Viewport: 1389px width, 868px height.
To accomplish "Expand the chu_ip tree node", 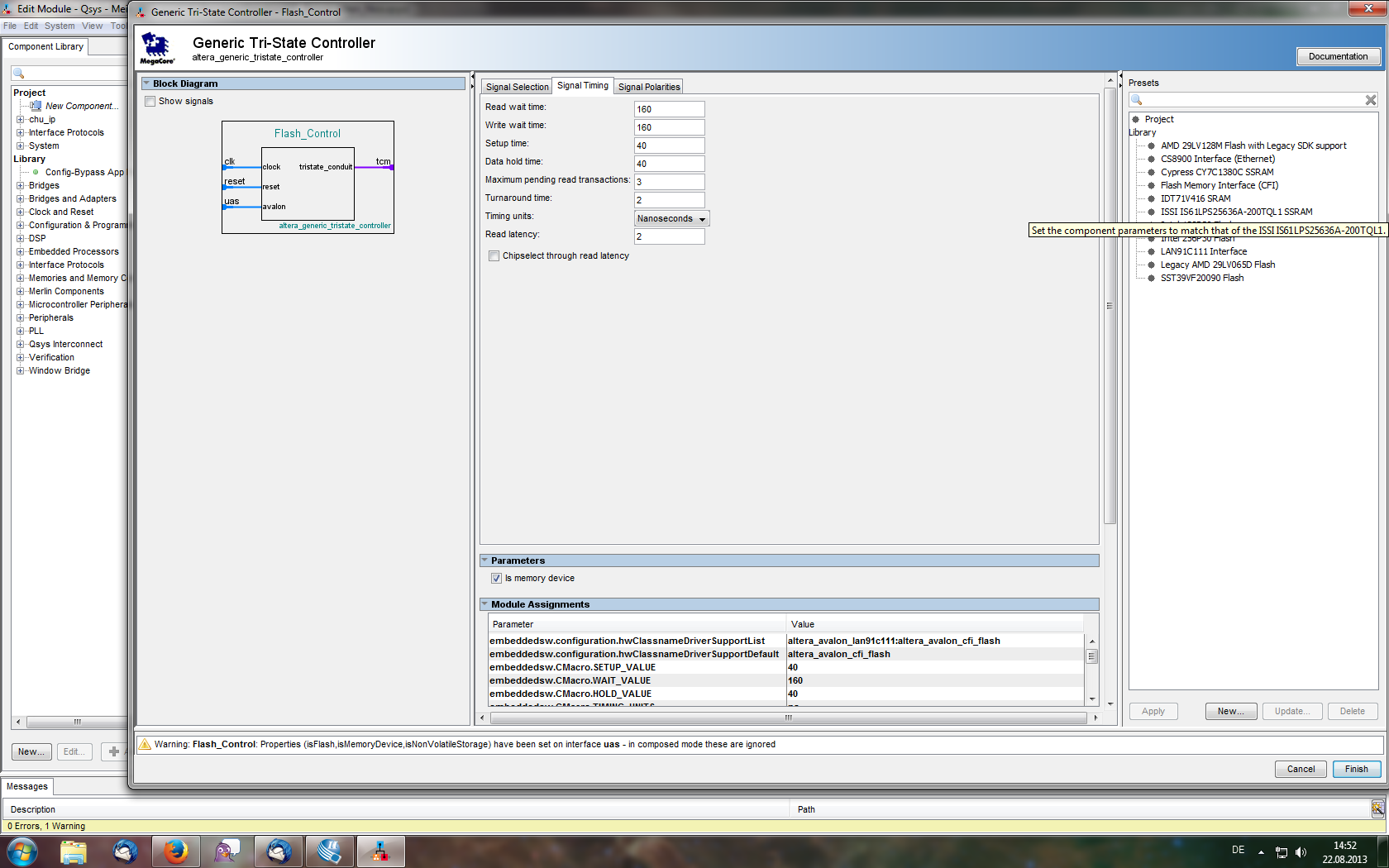I will [21, 119].
